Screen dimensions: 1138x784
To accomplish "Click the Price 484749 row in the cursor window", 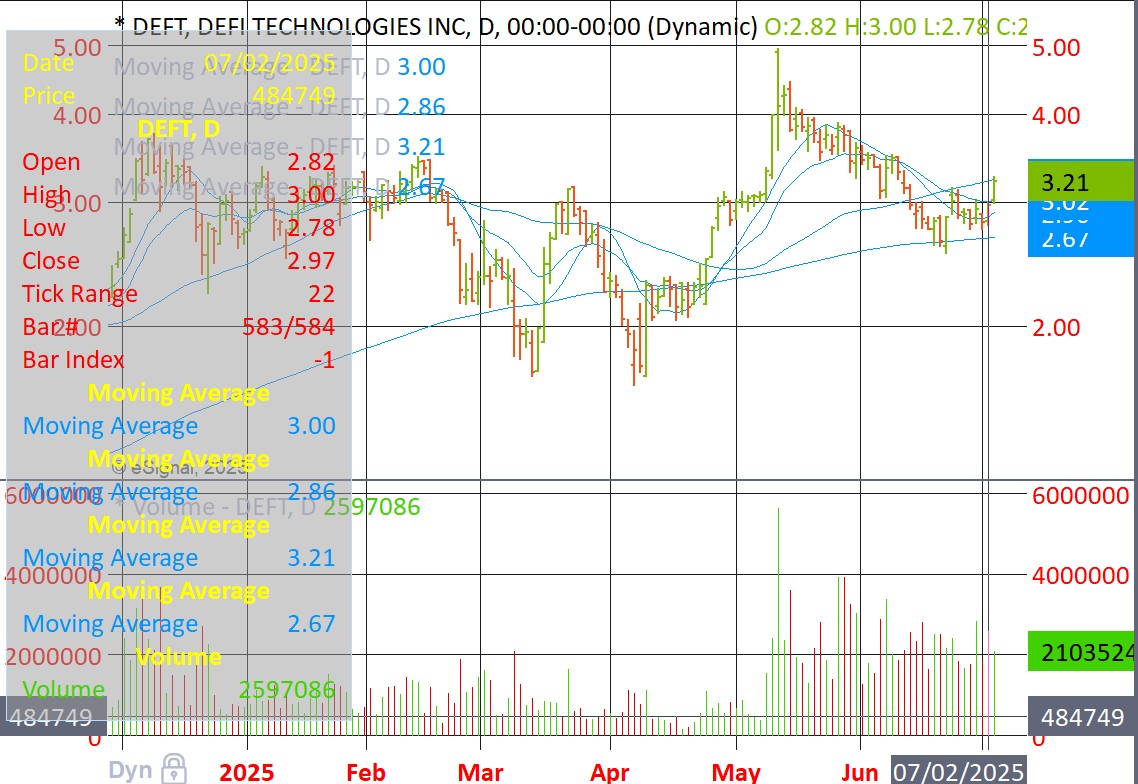I will pos(179,95).
